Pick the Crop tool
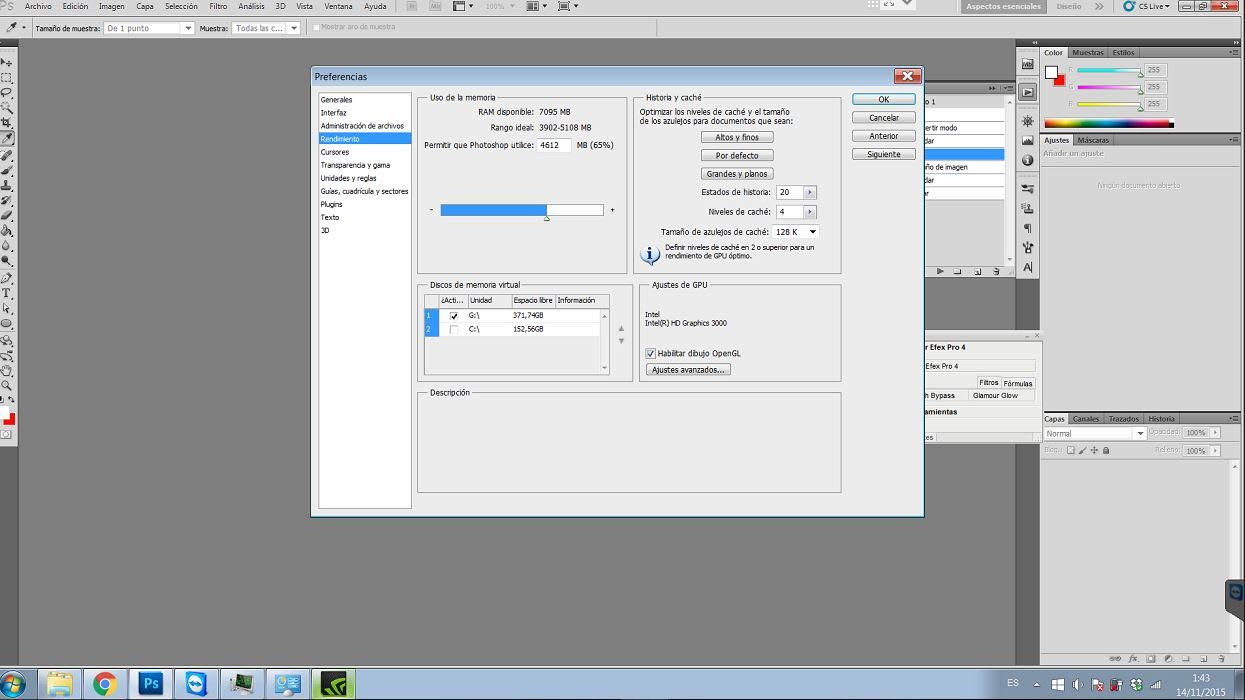The height and width of the screenshot is (700, 1245). click(x=6, y=123)
